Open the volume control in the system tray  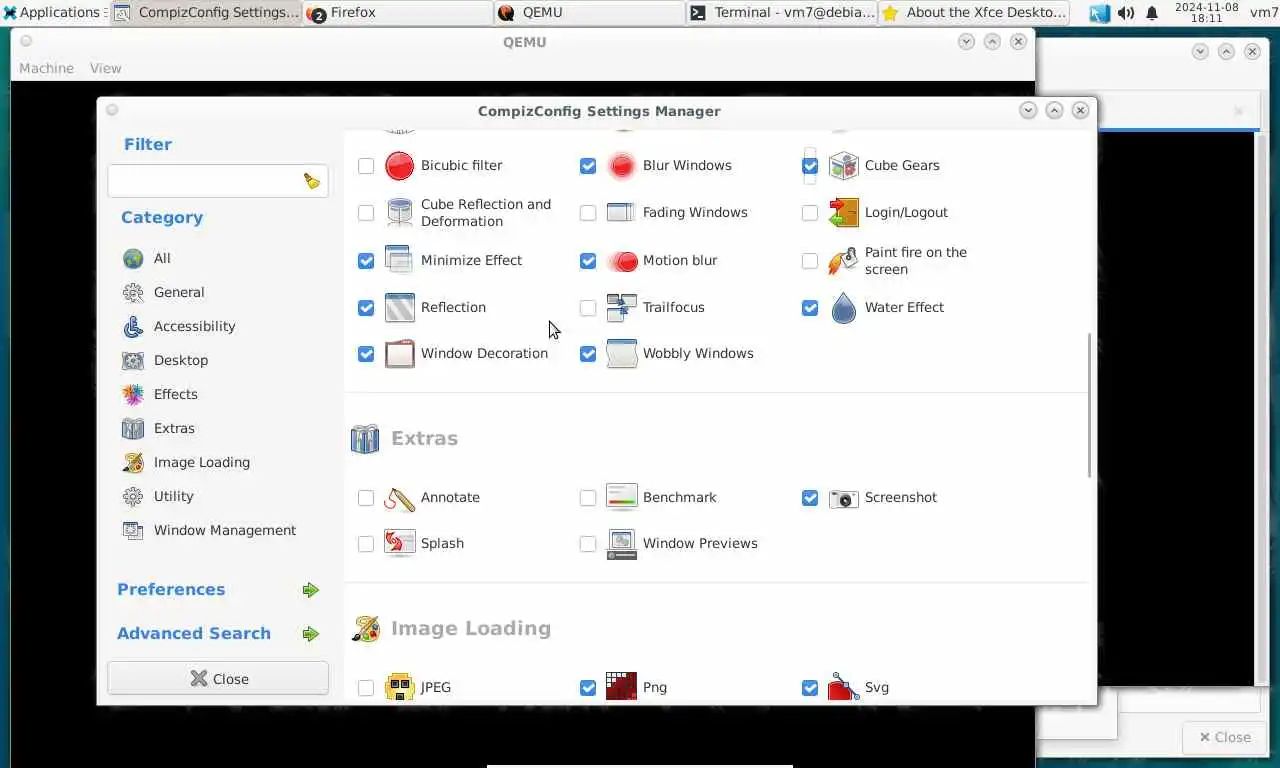point(1126,13)
